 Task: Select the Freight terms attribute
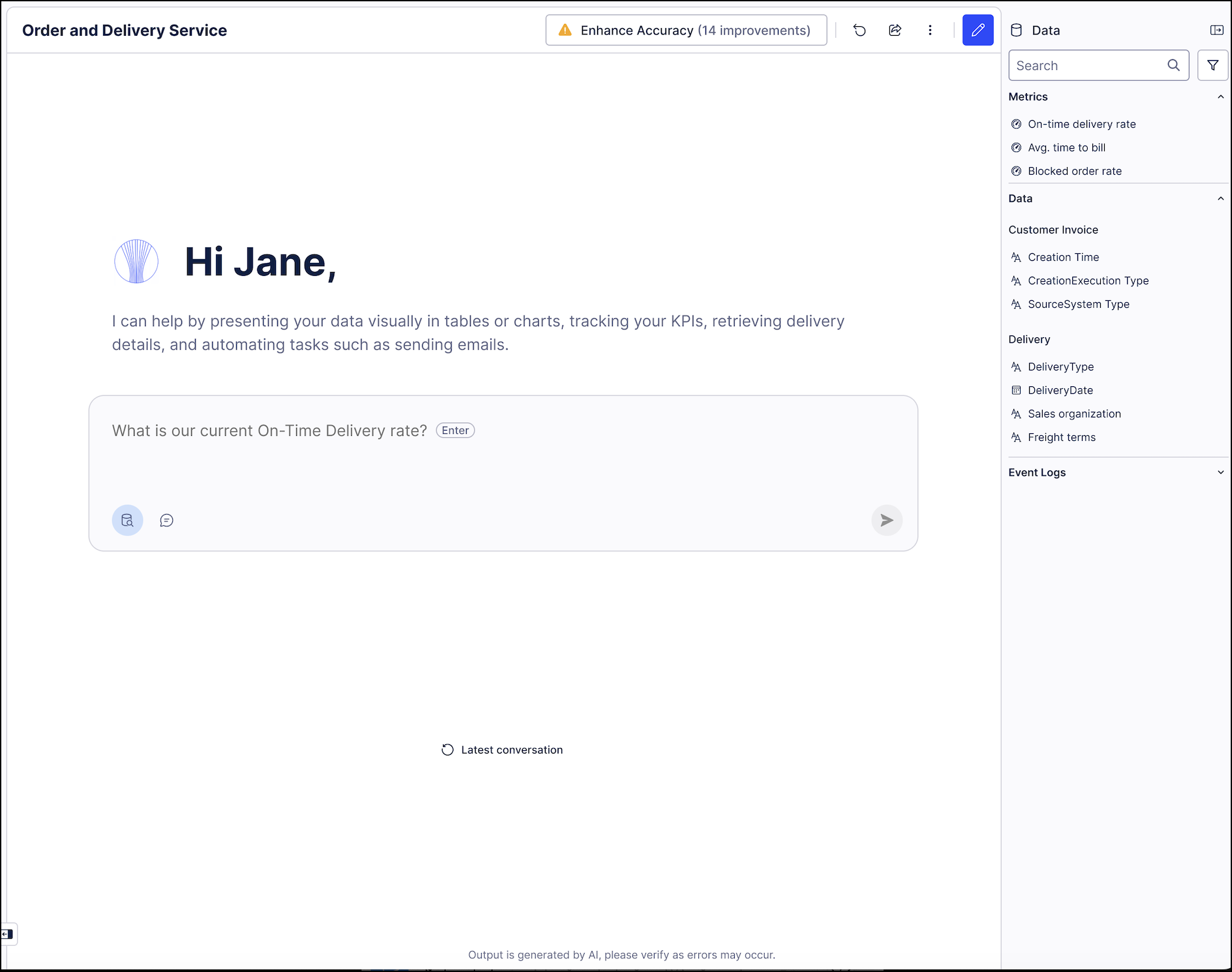[x=1062, y=437]
